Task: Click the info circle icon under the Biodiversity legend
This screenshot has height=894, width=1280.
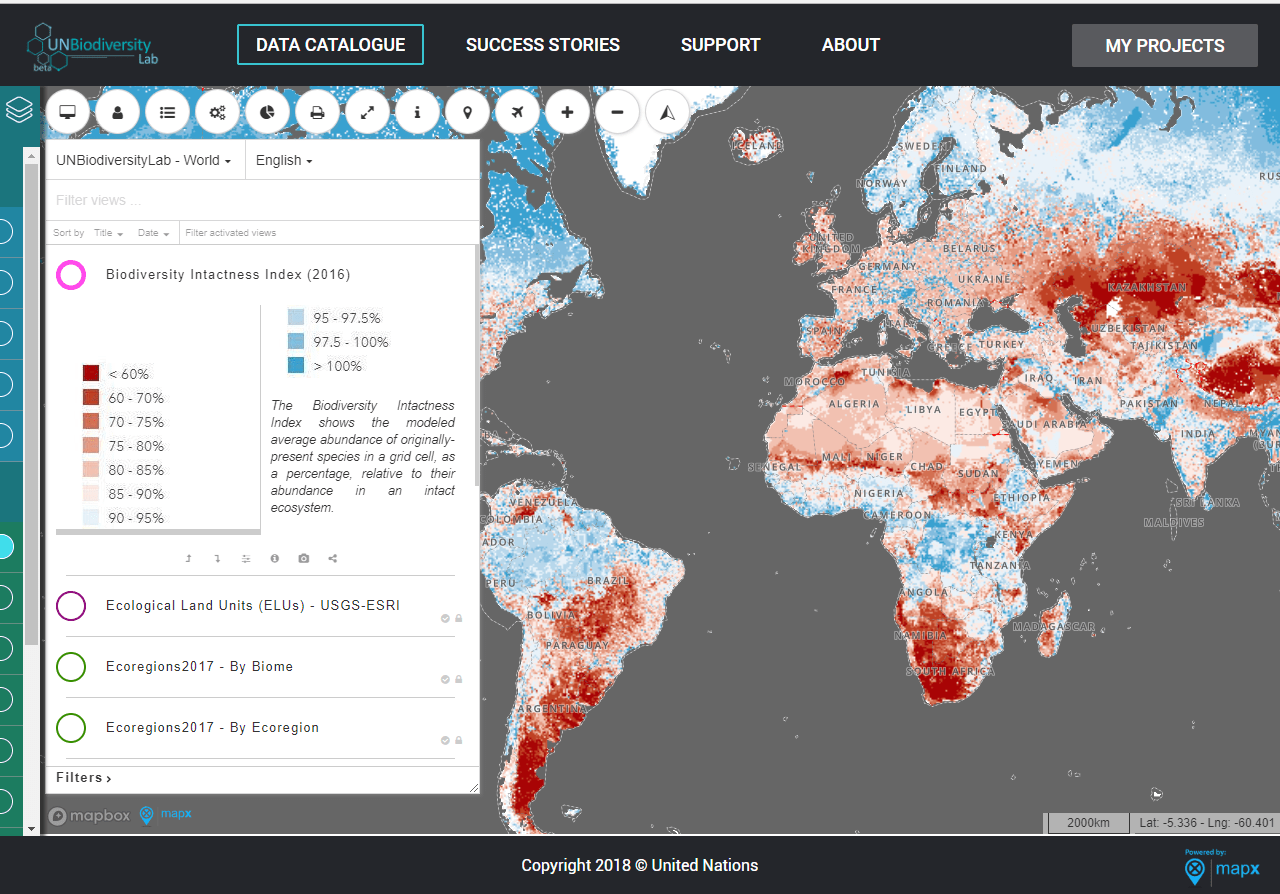Action: tap(275, 558)
